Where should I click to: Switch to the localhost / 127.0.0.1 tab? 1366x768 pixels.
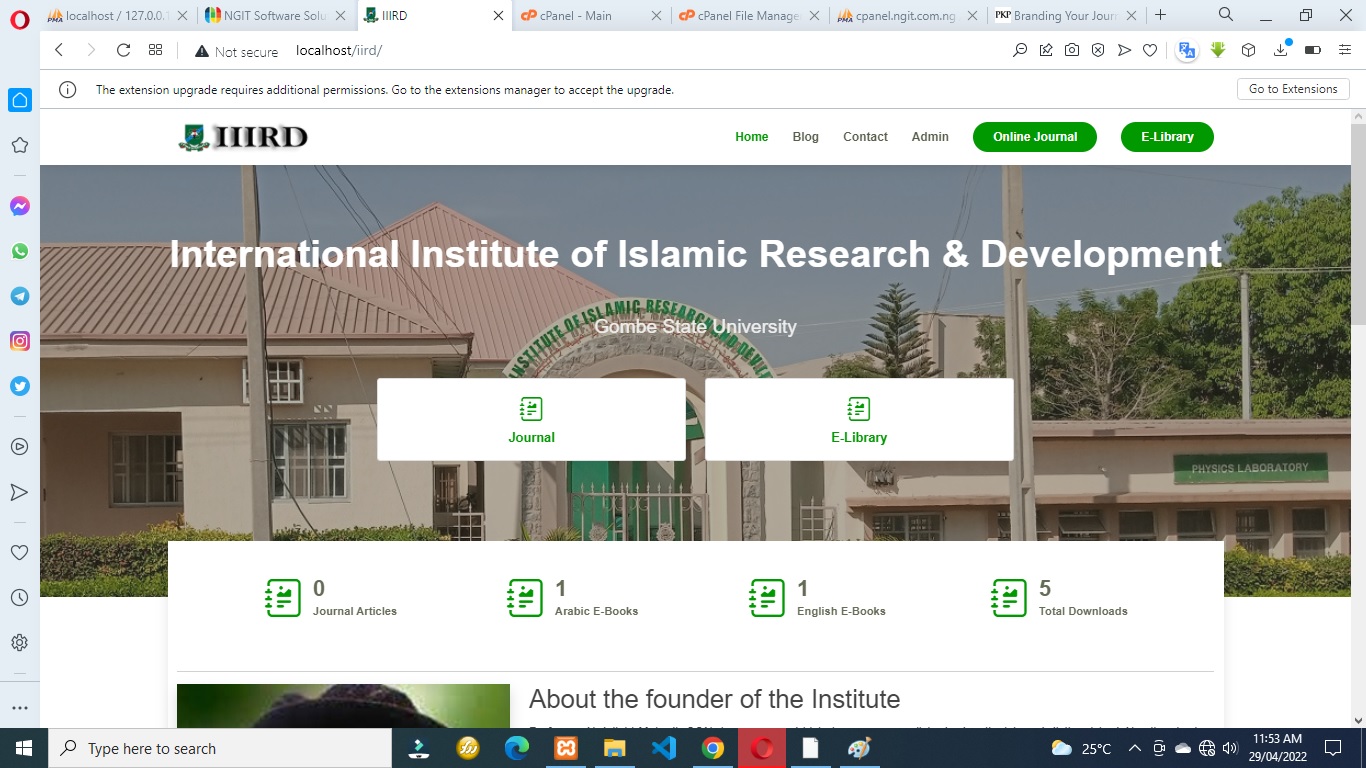coord(117,15)
